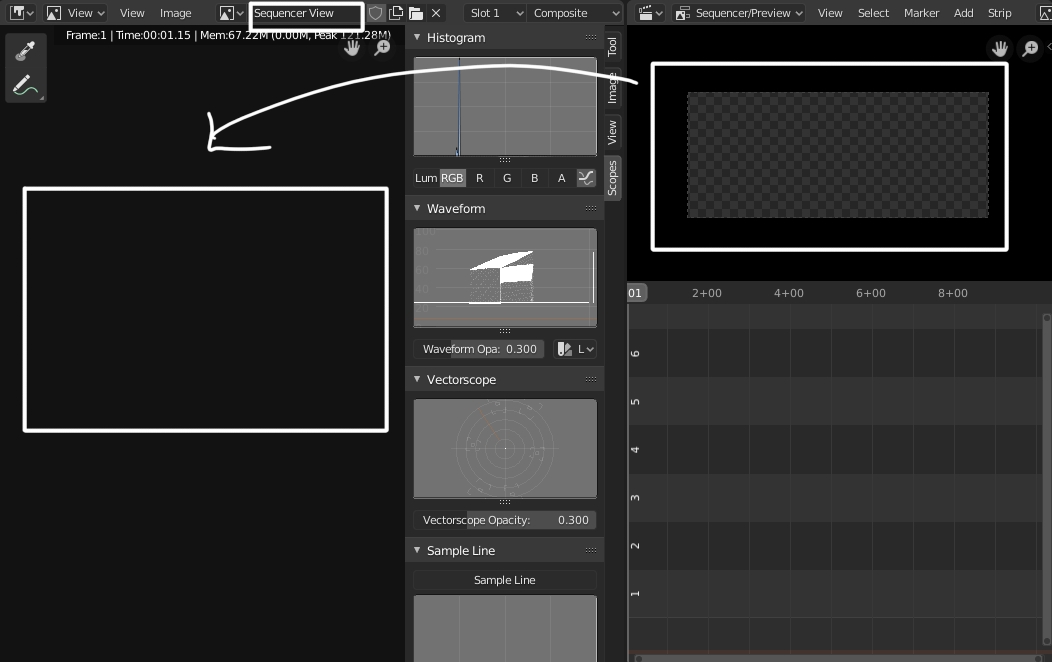Open the Strip menu in sequencer
Image resolution: width=1052 pixels, height=662 pixels.
pyautogui.click(x=1000, y=13)
